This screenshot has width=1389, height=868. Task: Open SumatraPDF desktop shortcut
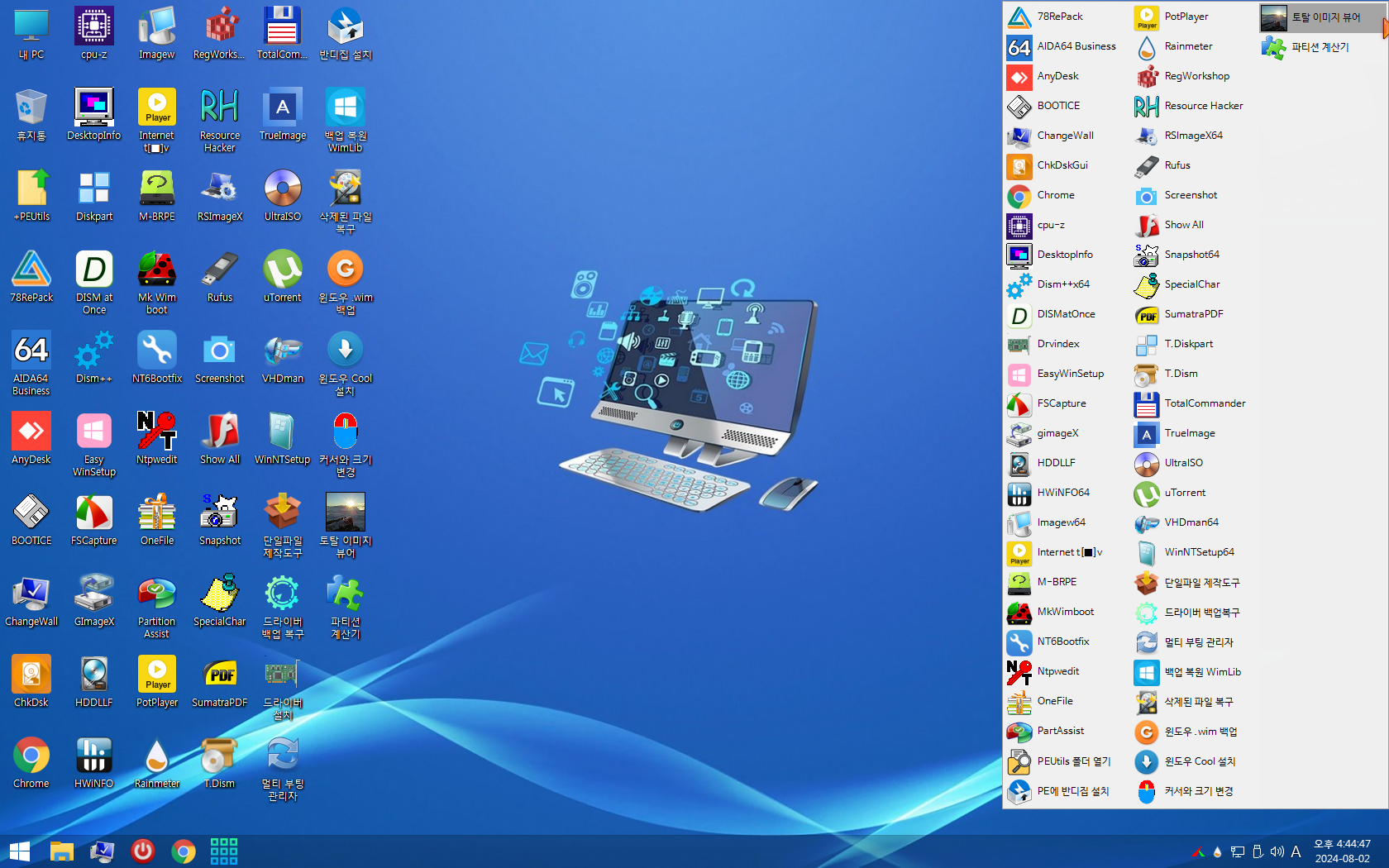point(219,682)
